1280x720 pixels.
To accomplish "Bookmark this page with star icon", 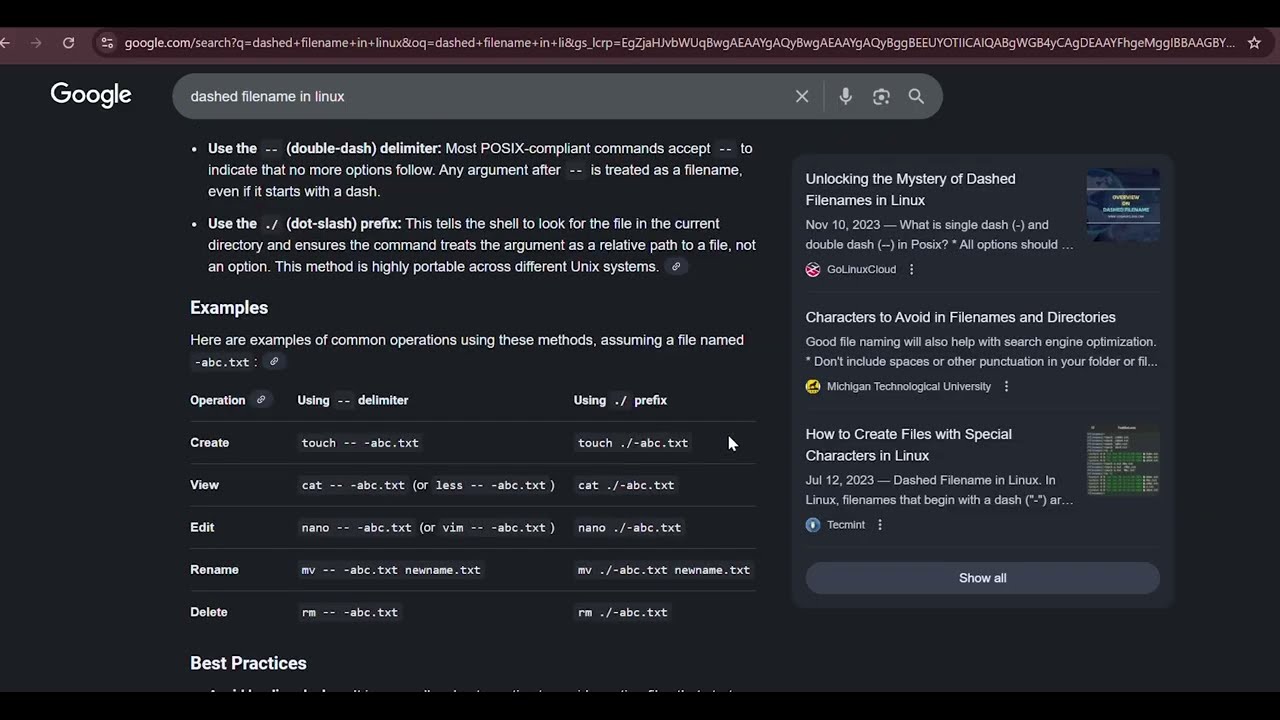I will coord(1254,43).
